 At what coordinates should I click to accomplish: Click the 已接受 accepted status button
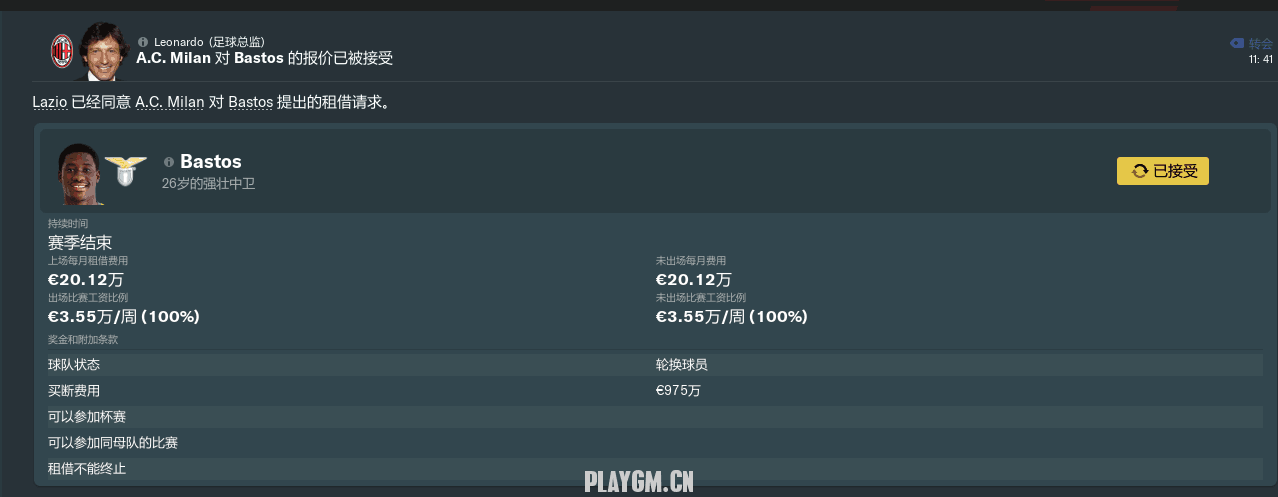pyautogui.click(x=1163, y=171)
